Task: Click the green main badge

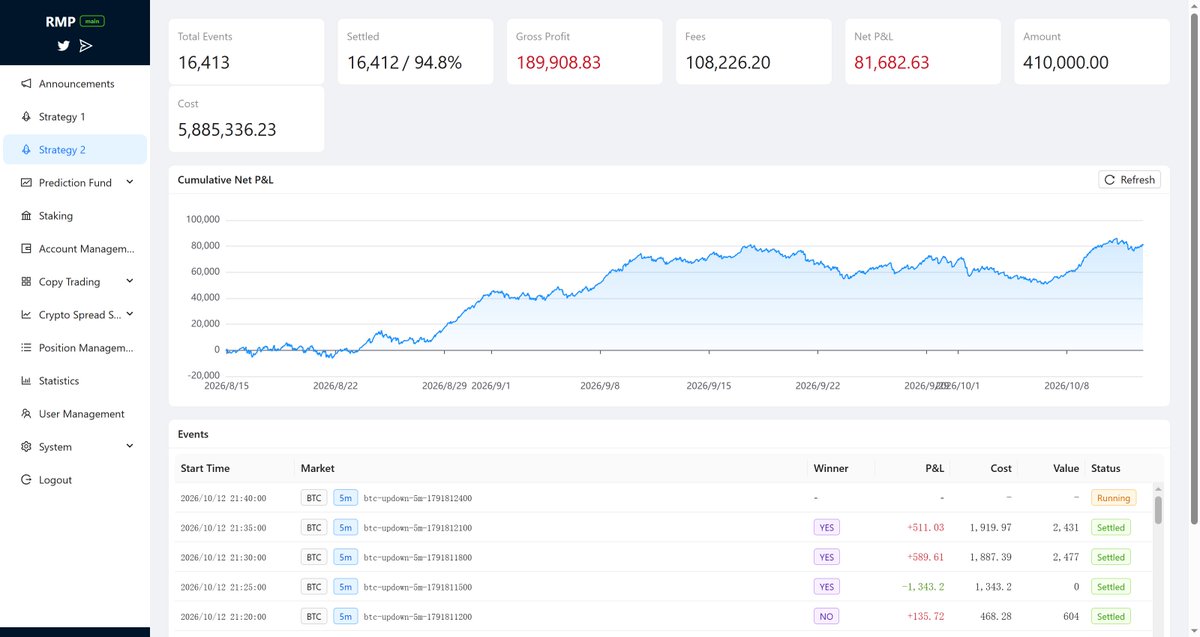Action: (92, 21)
